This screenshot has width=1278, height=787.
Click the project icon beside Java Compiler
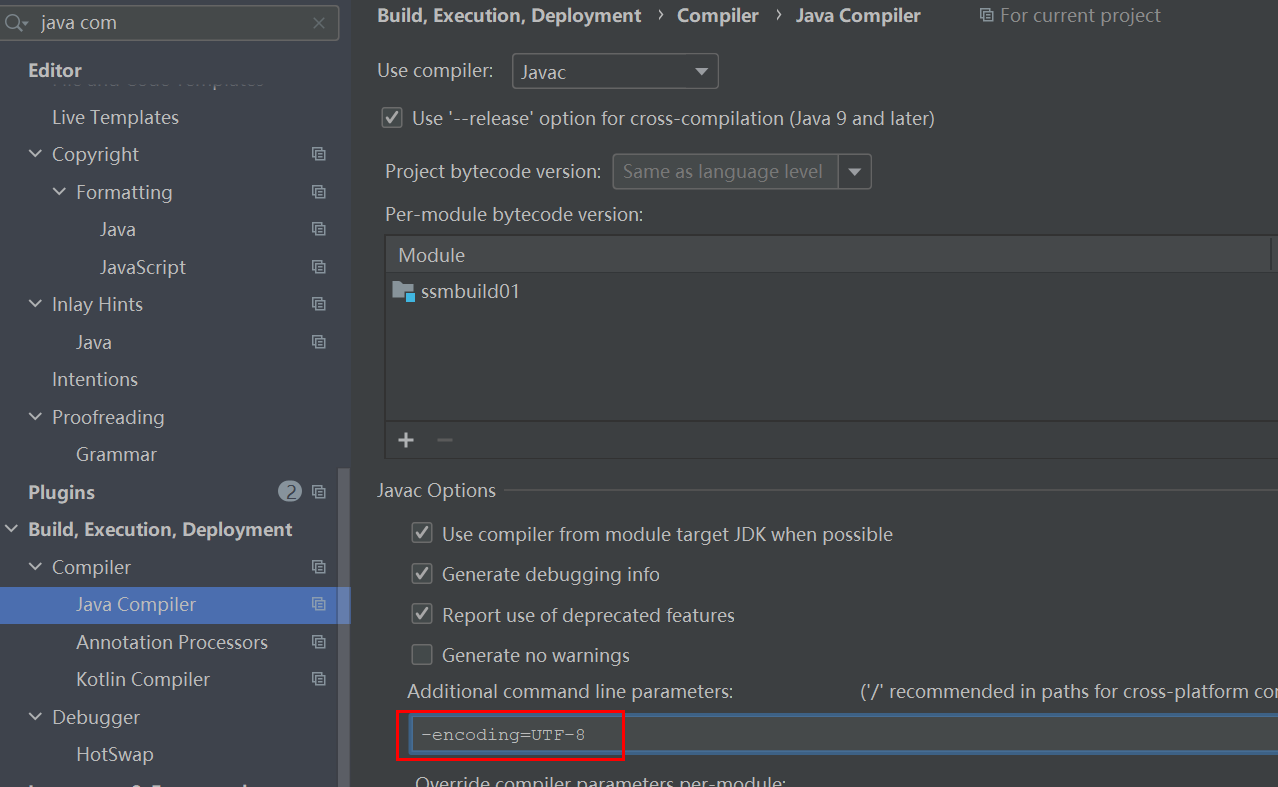[x=319, y=604]
